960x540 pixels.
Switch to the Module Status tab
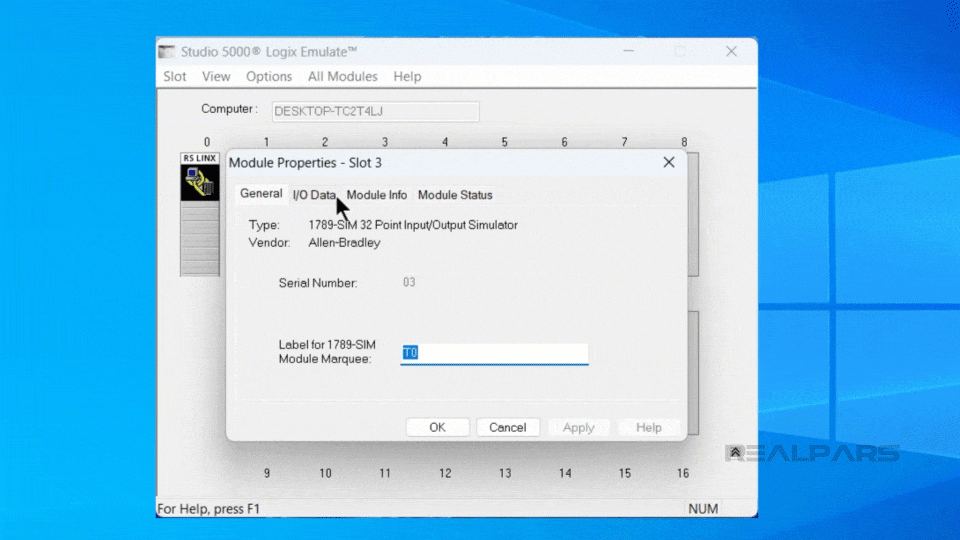click(x=455, y=195)
